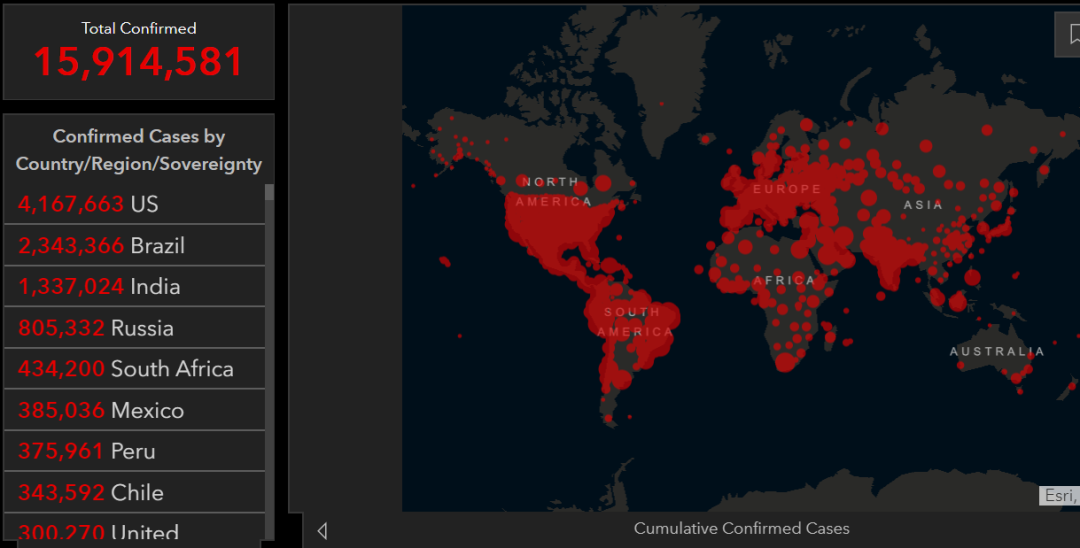Choose Brazil from the country list
This screenshot has height=548, width=1080.
pyautogui.click(x=135, y=245)
